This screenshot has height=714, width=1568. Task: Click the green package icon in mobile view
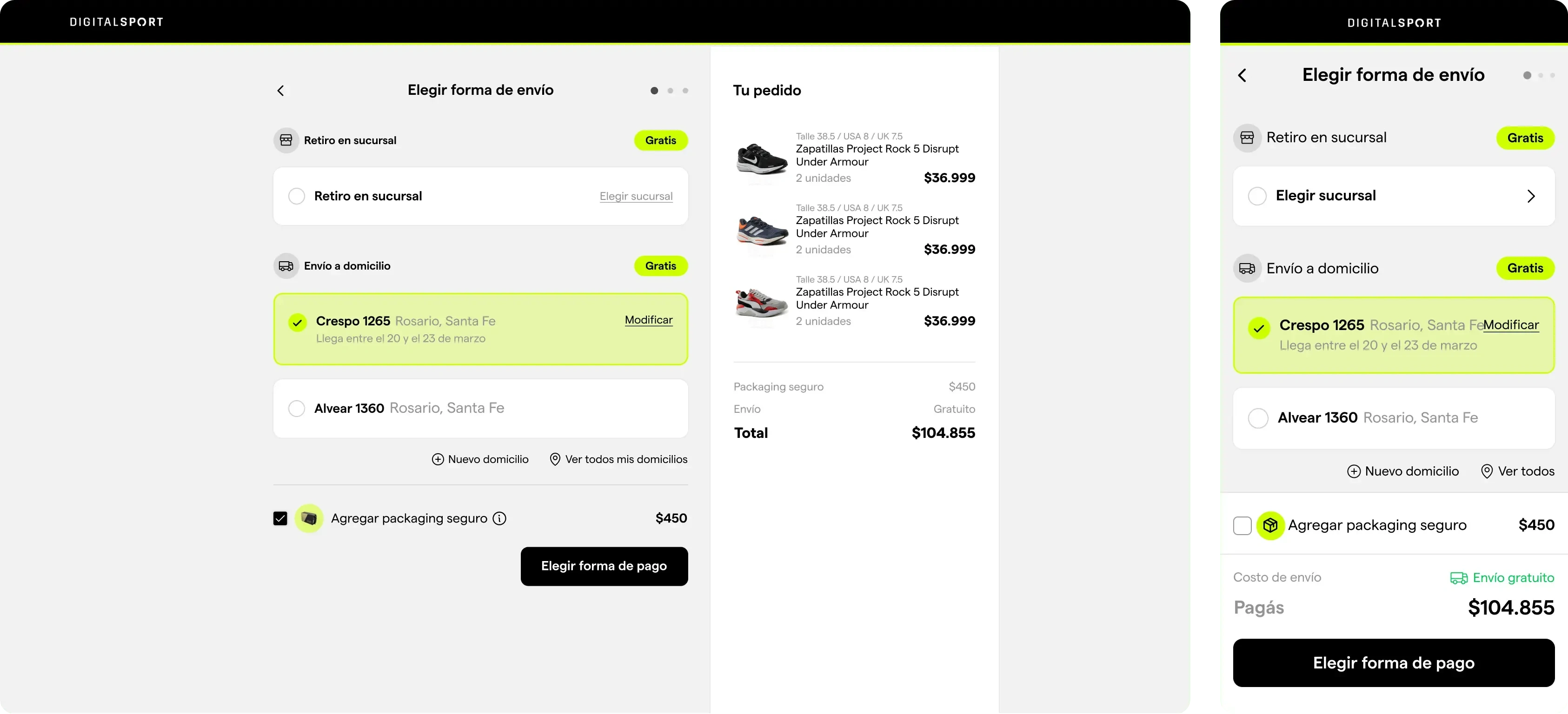(x=1270, y=525)
